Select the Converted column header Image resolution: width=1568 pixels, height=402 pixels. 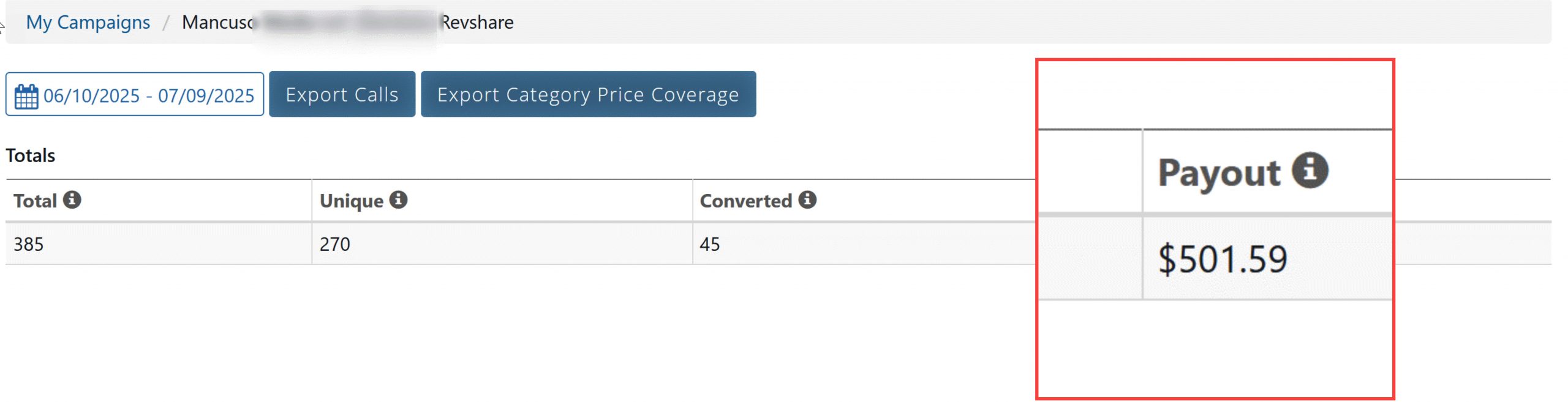point(745,201)
